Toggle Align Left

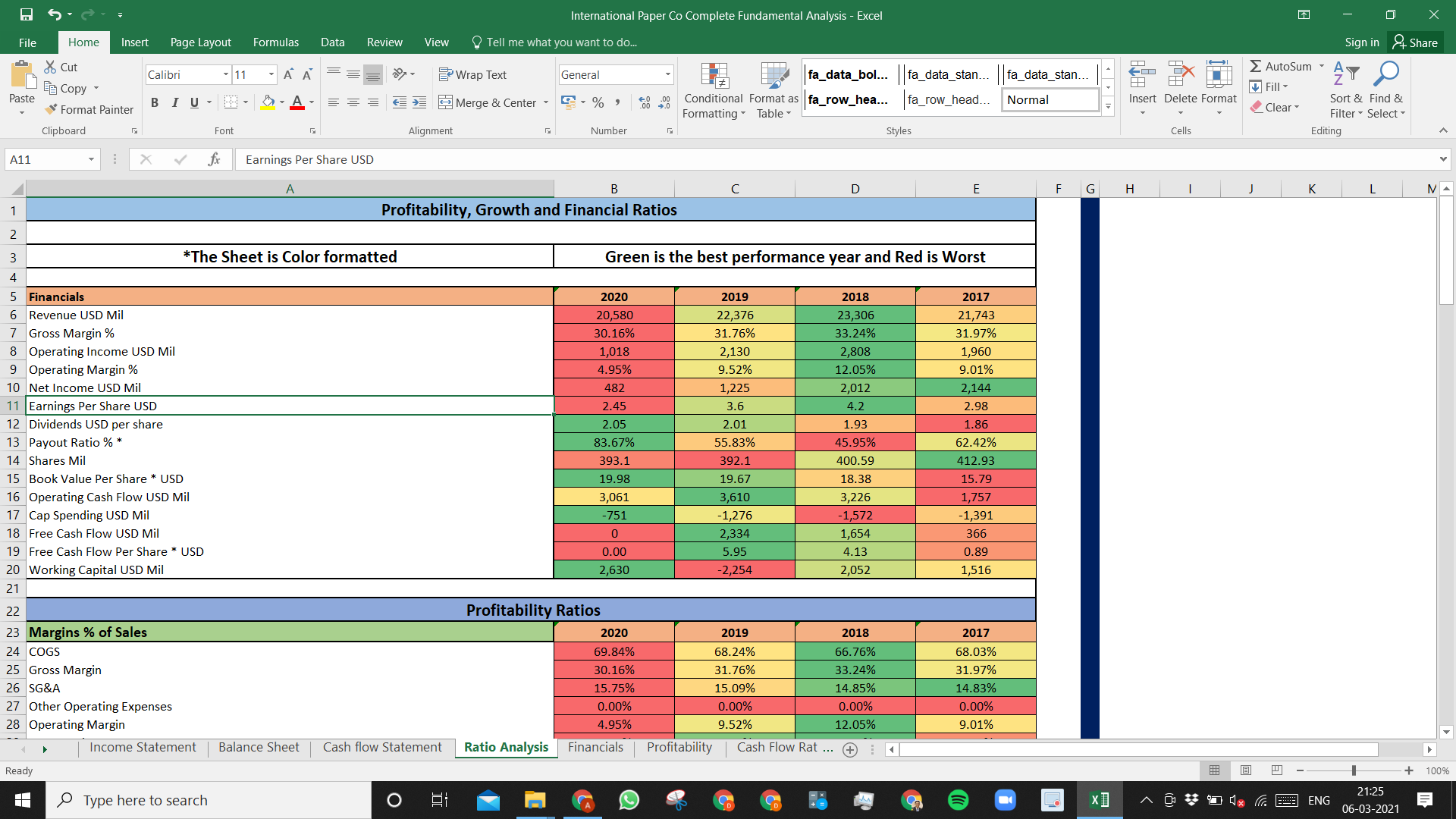(333, 102)
